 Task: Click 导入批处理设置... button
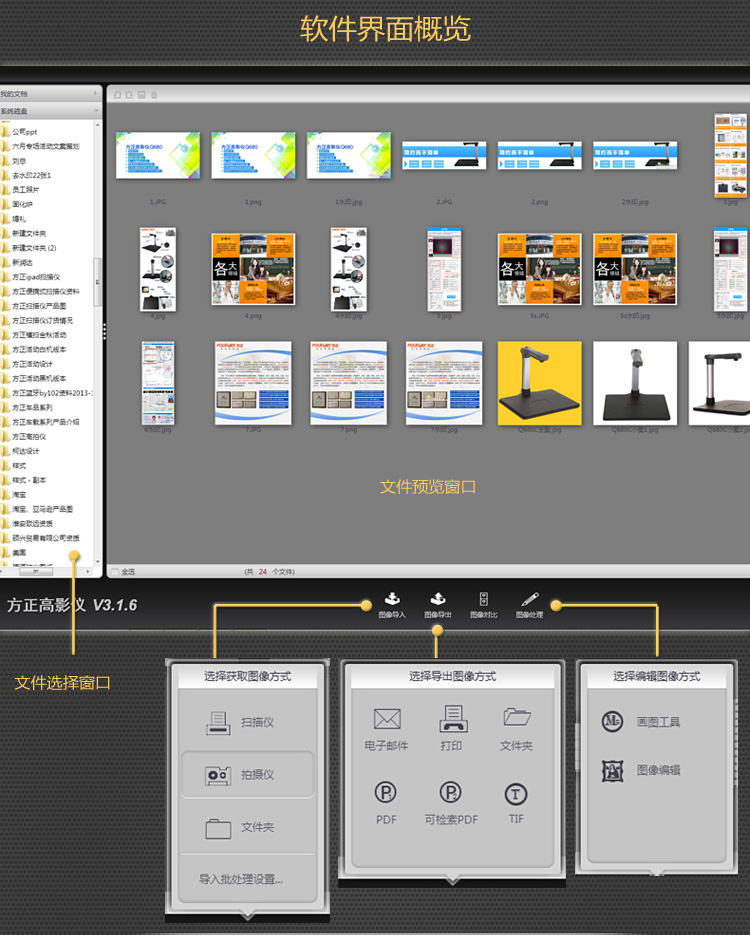(241, 880)
